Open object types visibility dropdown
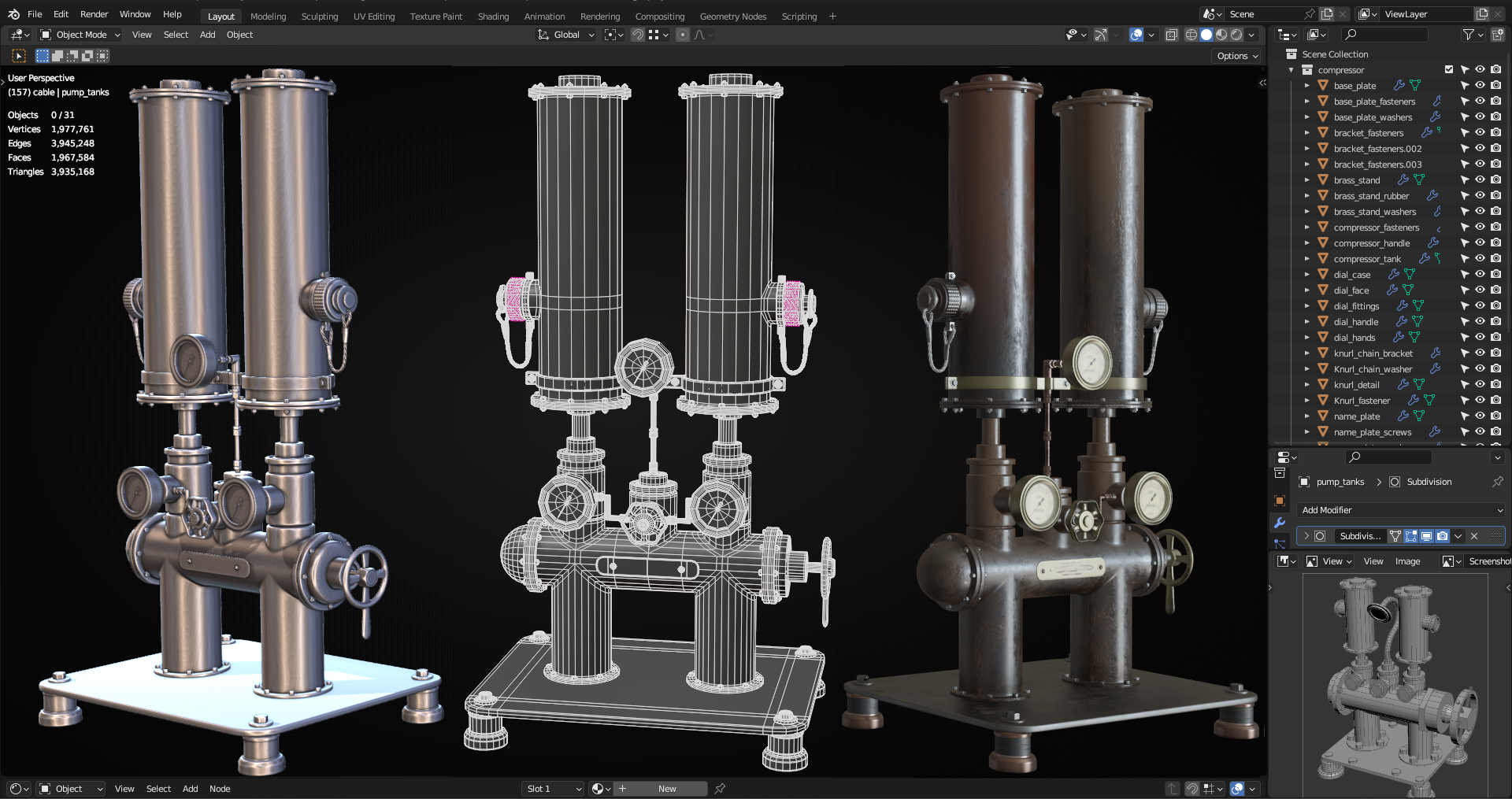Image resolution: width=1512 pixels, height=799 pixels. pos(1076,35)
